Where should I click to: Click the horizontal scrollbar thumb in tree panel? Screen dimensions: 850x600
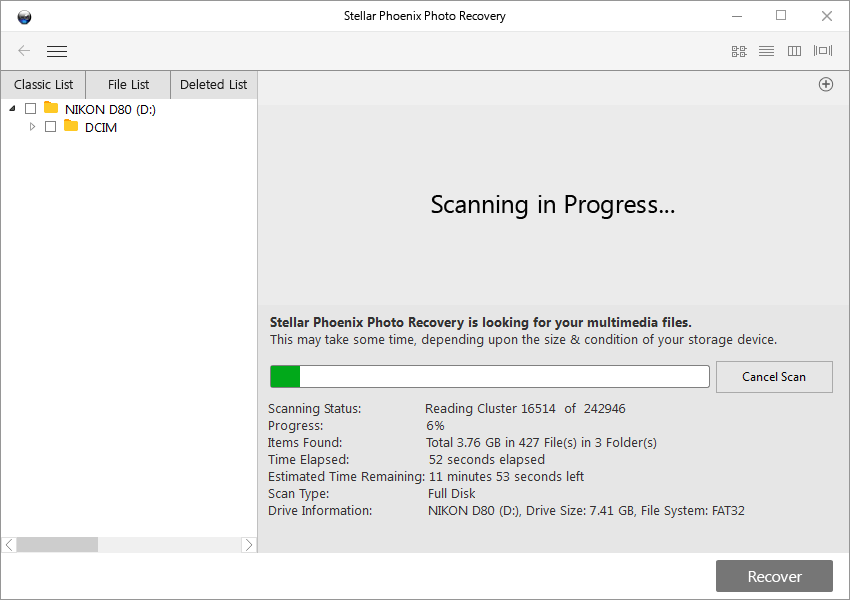57,545
